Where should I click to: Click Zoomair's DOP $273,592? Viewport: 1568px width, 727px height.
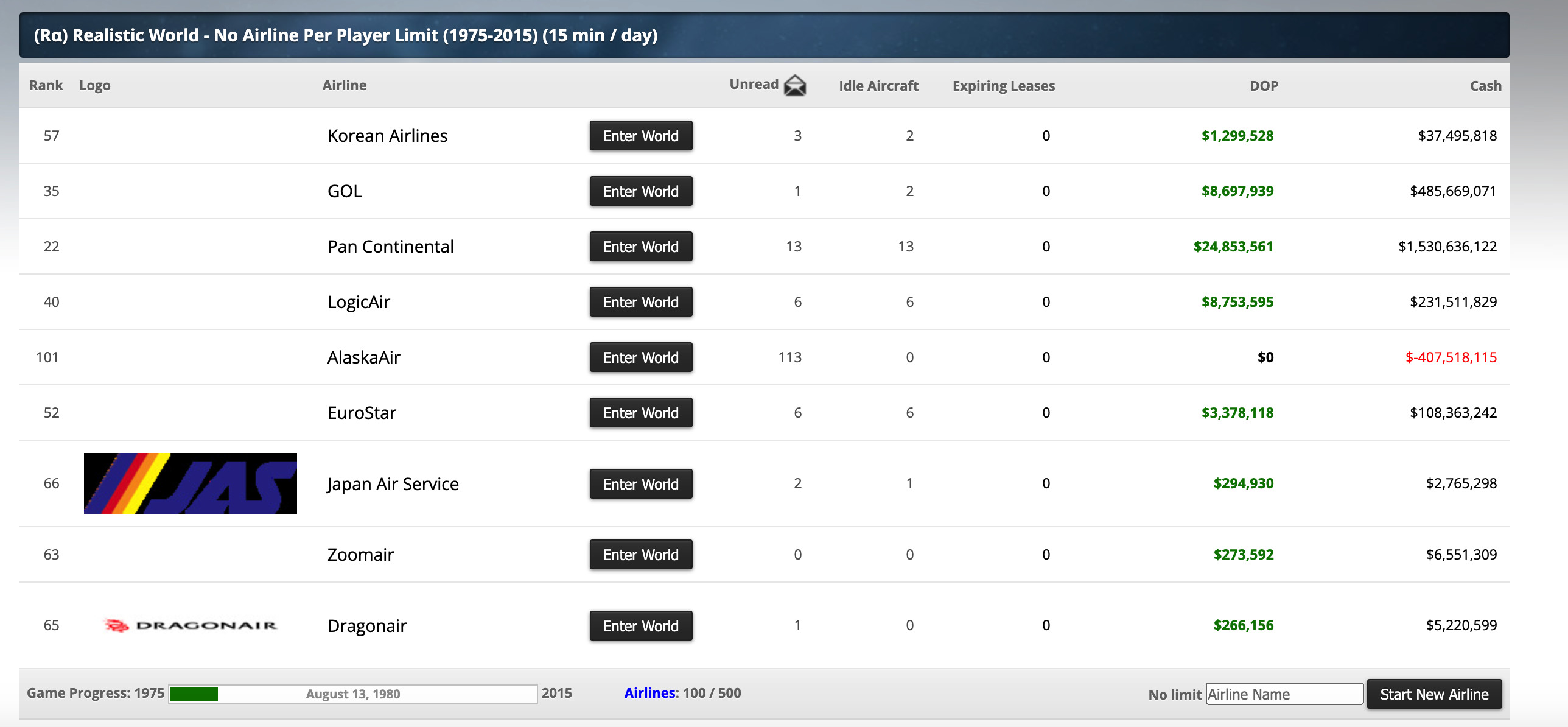tap(1244, 555)
